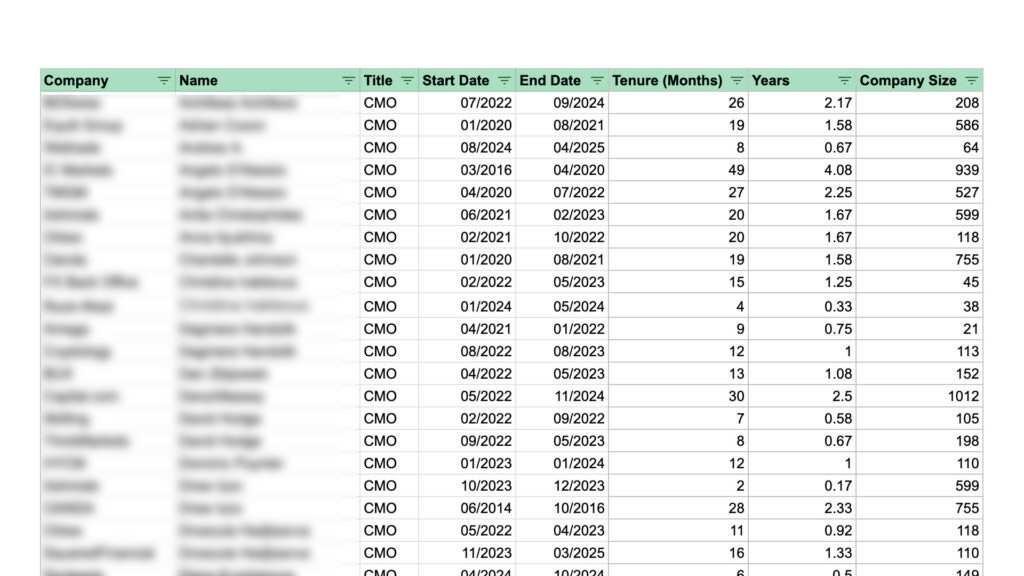Click company size cell 527
This screenshot has width=1024, height=576.
coord(920,192)
